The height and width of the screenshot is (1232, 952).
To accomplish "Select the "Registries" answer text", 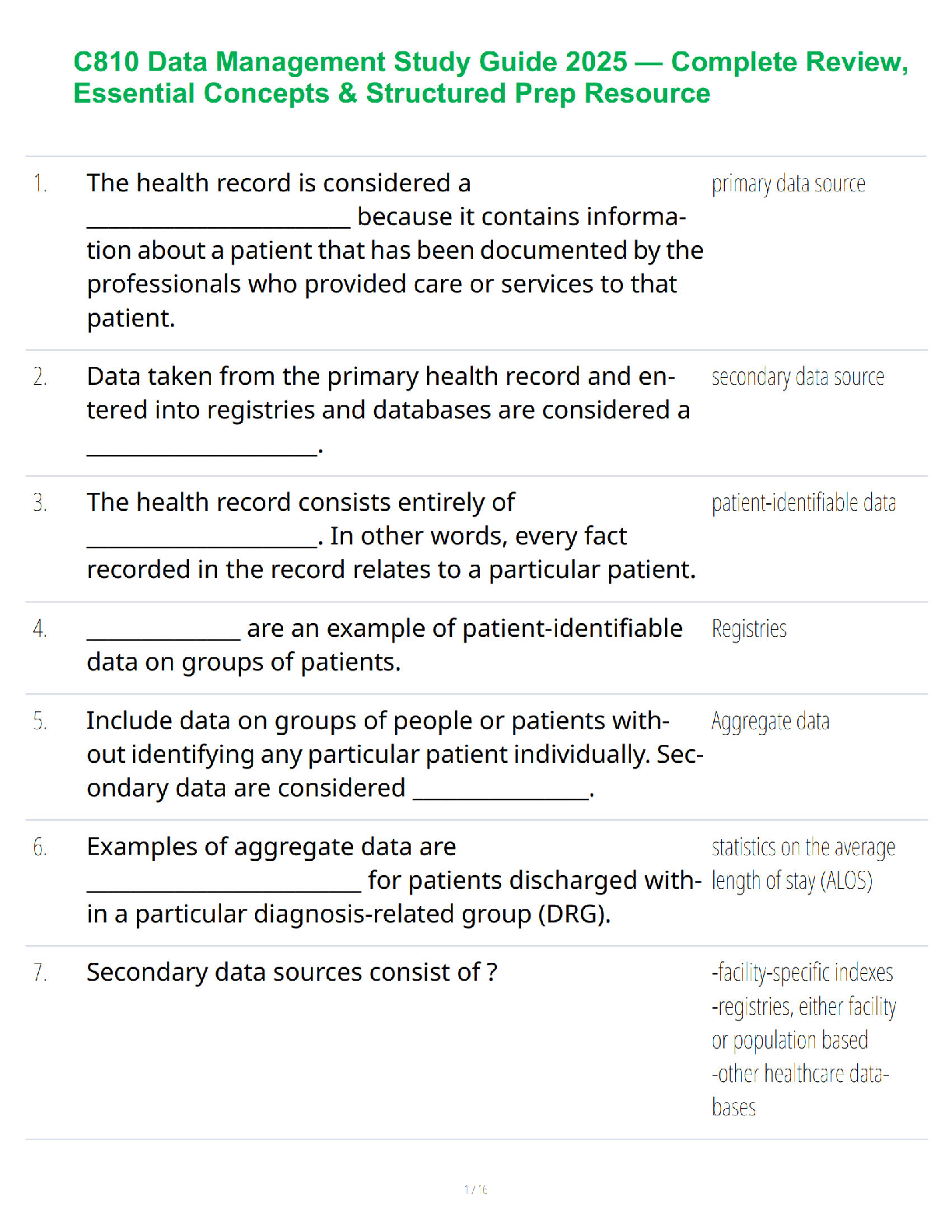I will pyautogui.click(x=749, y=628).
